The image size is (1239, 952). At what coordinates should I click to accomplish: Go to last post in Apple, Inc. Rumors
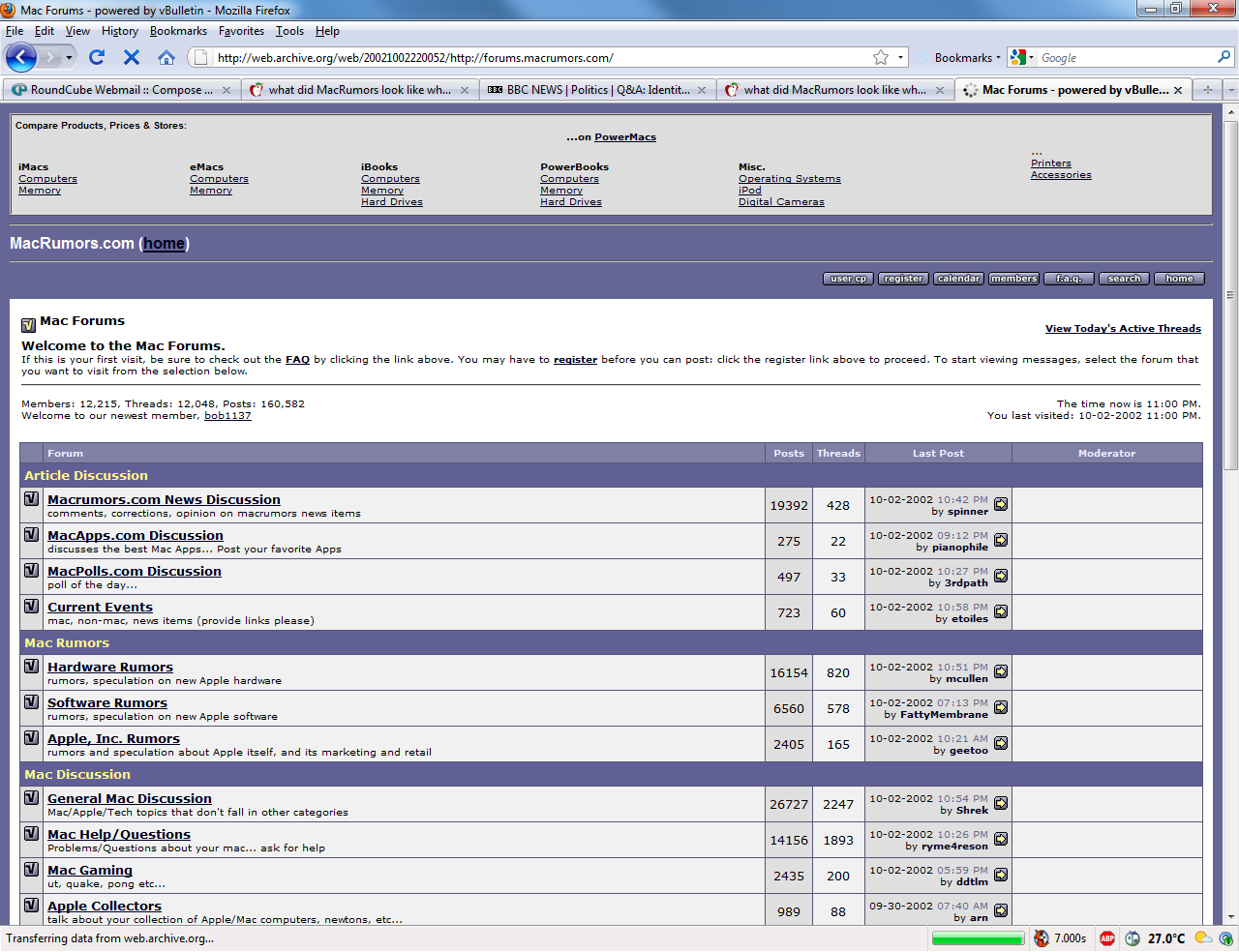click(x=1001, y=743)
